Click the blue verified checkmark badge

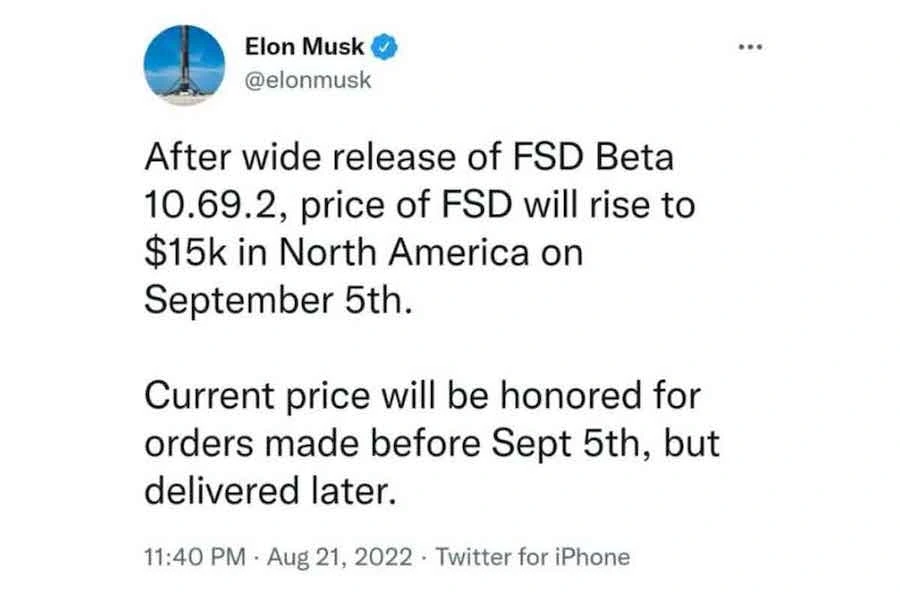(x=386, y=46)
